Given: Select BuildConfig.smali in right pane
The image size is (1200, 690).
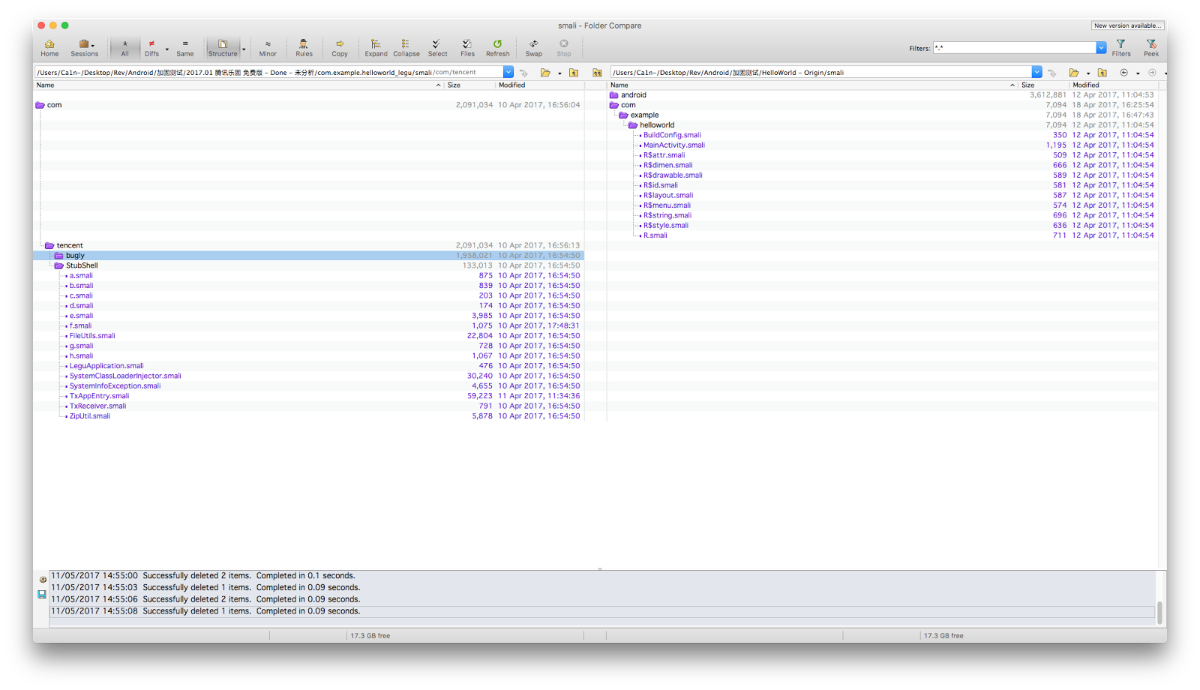Looking at the screenshot, I should pos(672,135).
